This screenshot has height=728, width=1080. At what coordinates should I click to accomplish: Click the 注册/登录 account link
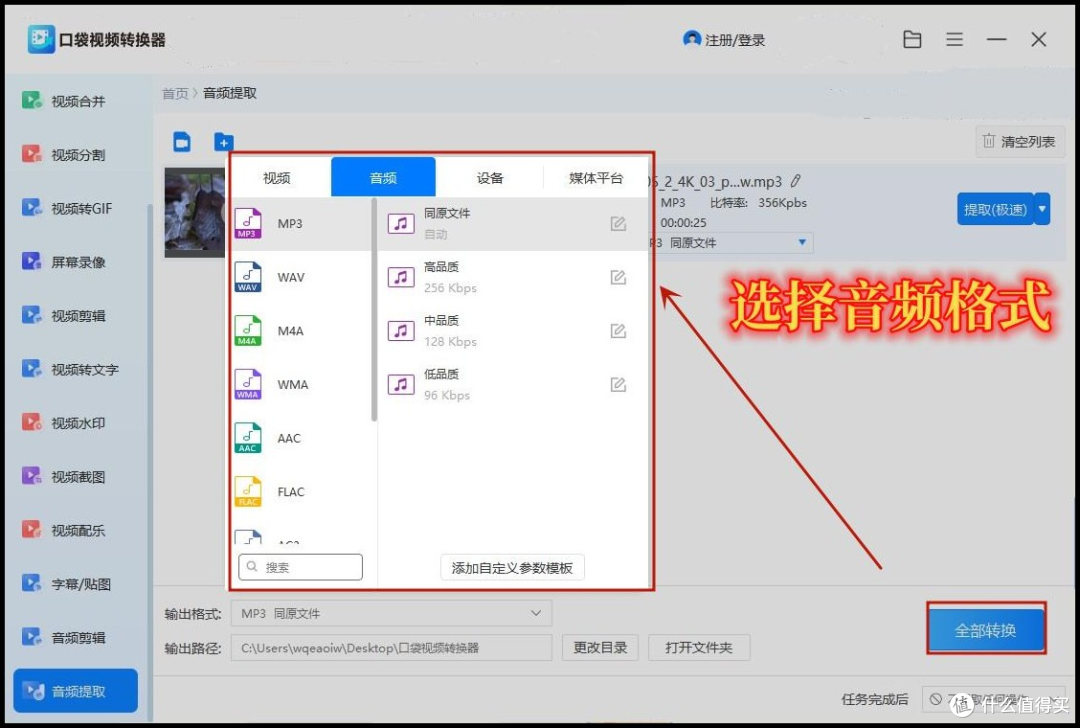click(724, 40)
